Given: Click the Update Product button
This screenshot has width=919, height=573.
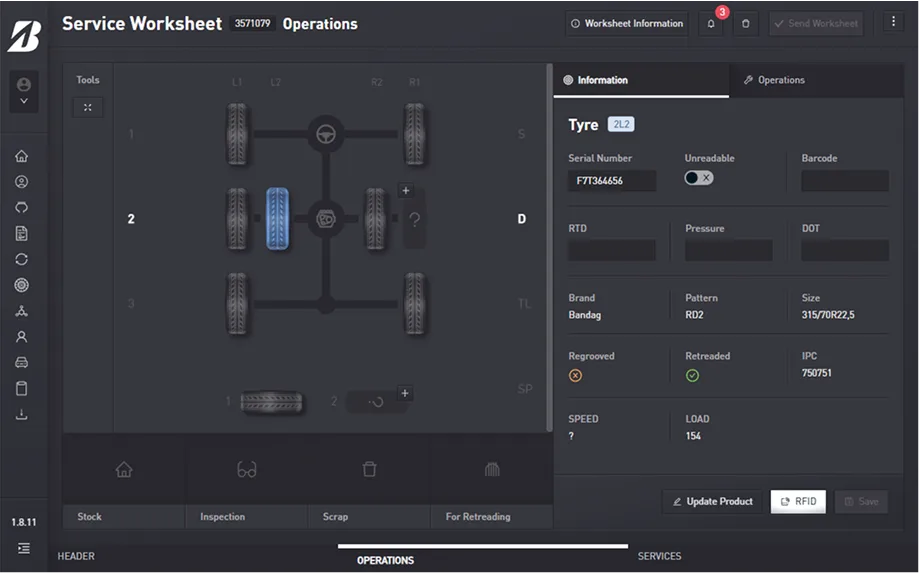Looking at the screenshot, I should (x=712, y=502).
